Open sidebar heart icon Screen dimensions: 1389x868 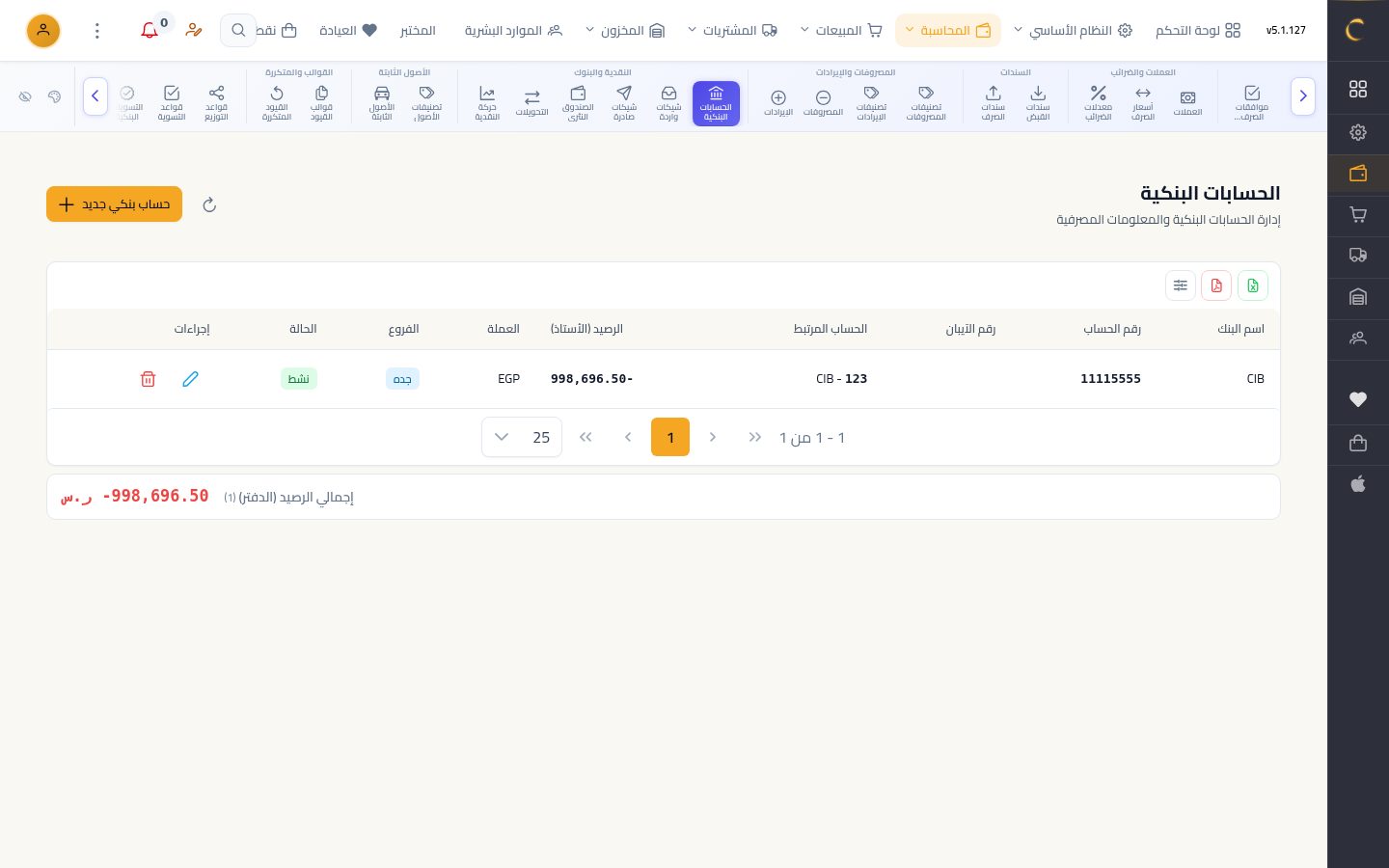pos(1358,400)
